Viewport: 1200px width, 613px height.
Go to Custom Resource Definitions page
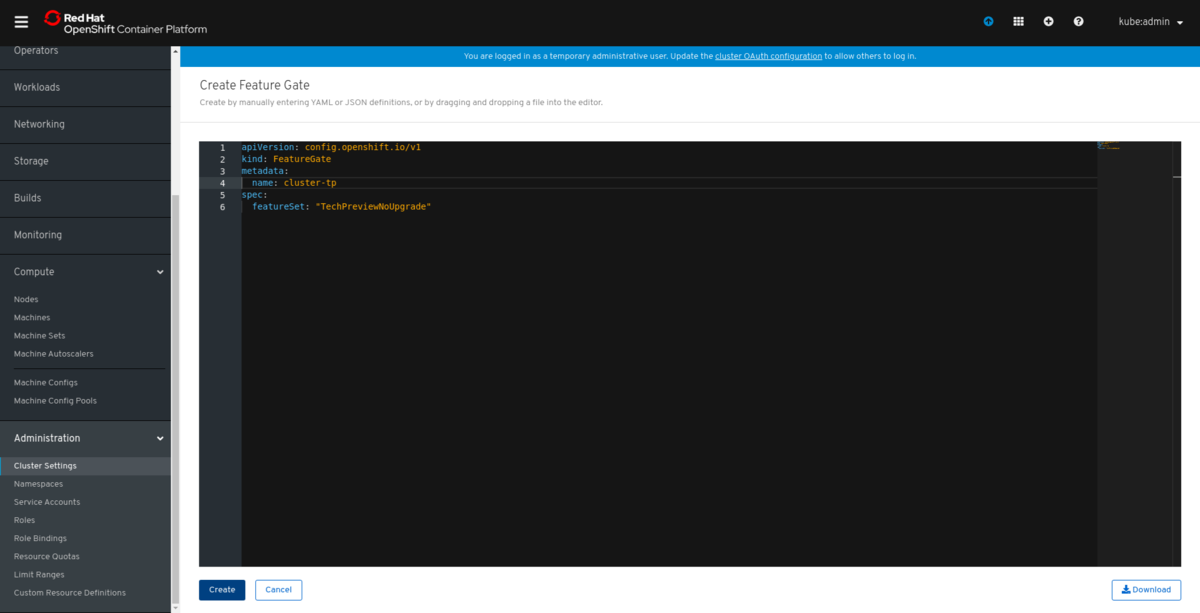[x=70, y=593]
